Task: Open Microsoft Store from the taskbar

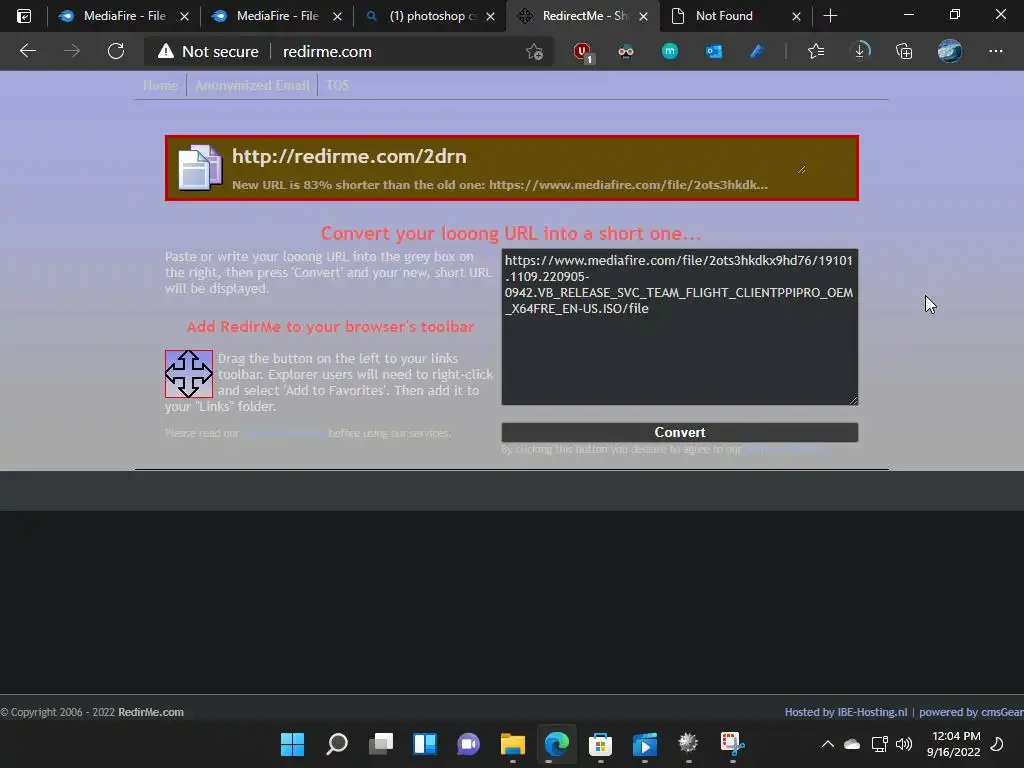Action: point(600,743)
